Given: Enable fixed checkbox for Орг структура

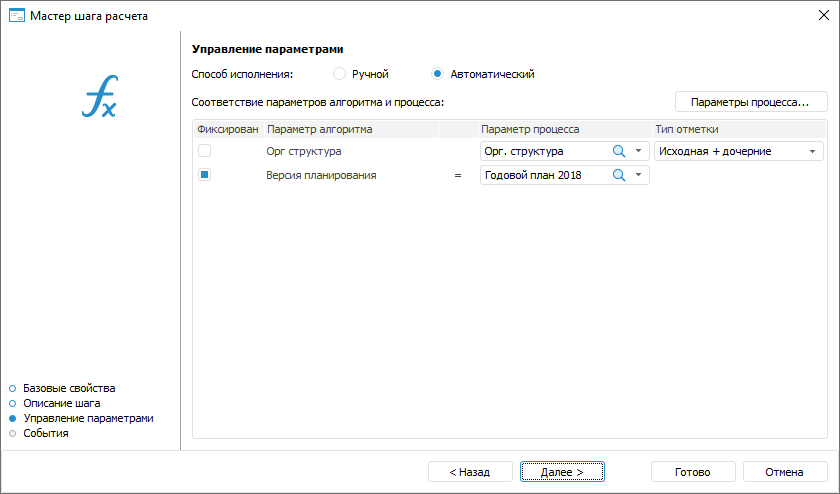Looking at the screenshot, I should (x=204, y=151).
